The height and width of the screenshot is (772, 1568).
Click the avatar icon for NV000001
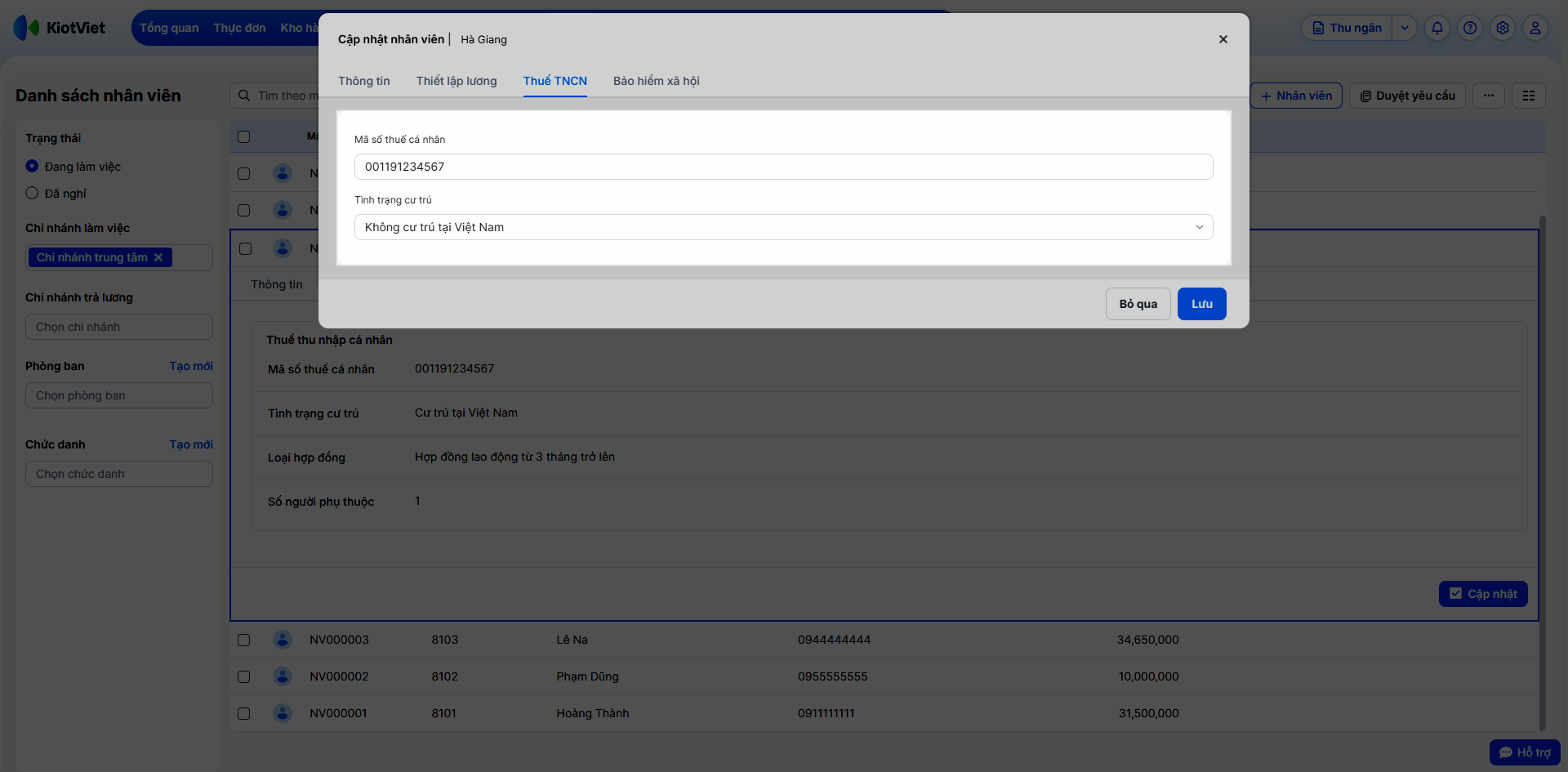(283, 713)
